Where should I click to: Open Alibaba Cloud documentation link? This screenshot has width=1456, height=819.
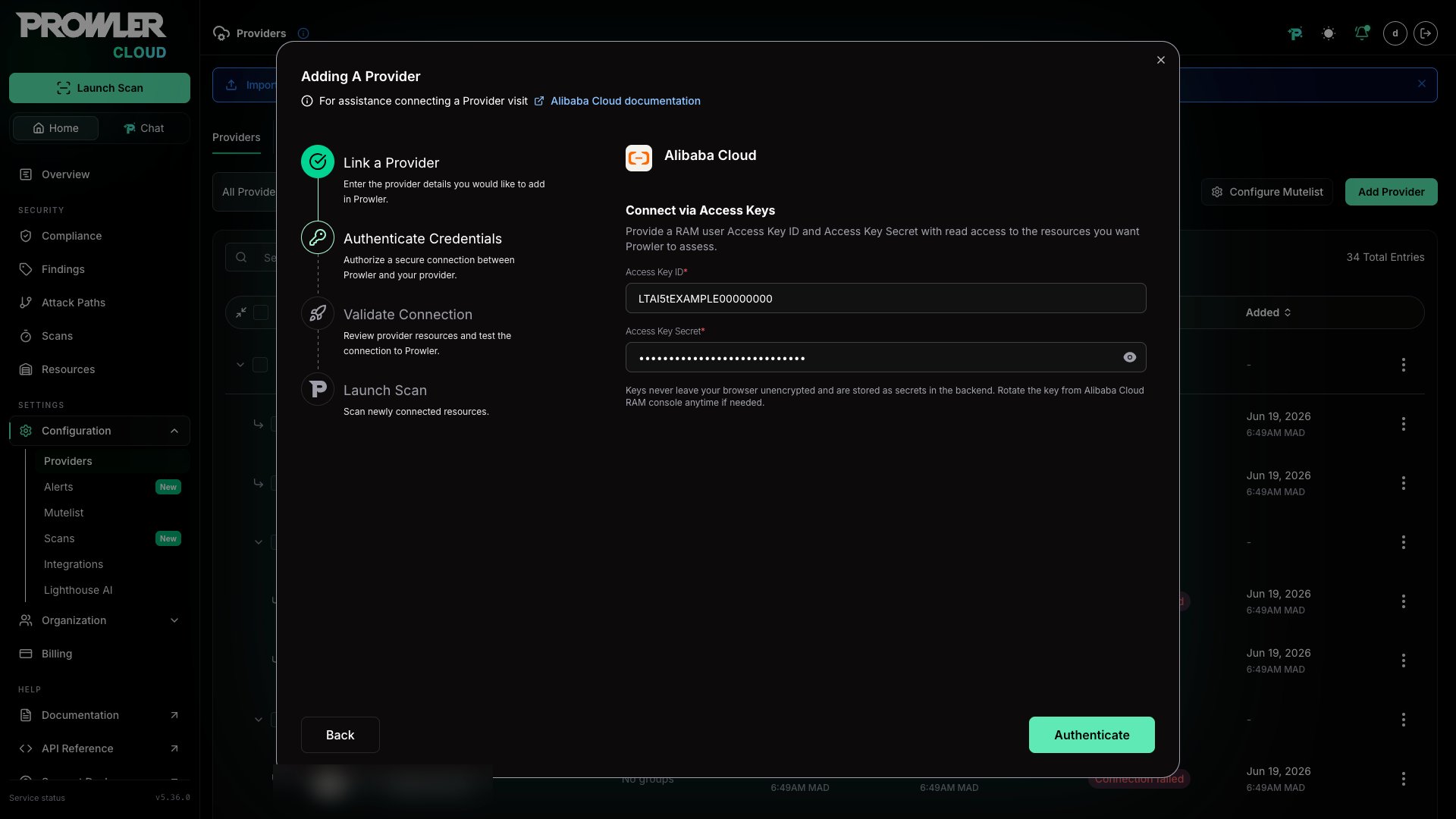(x=625, y=101)
